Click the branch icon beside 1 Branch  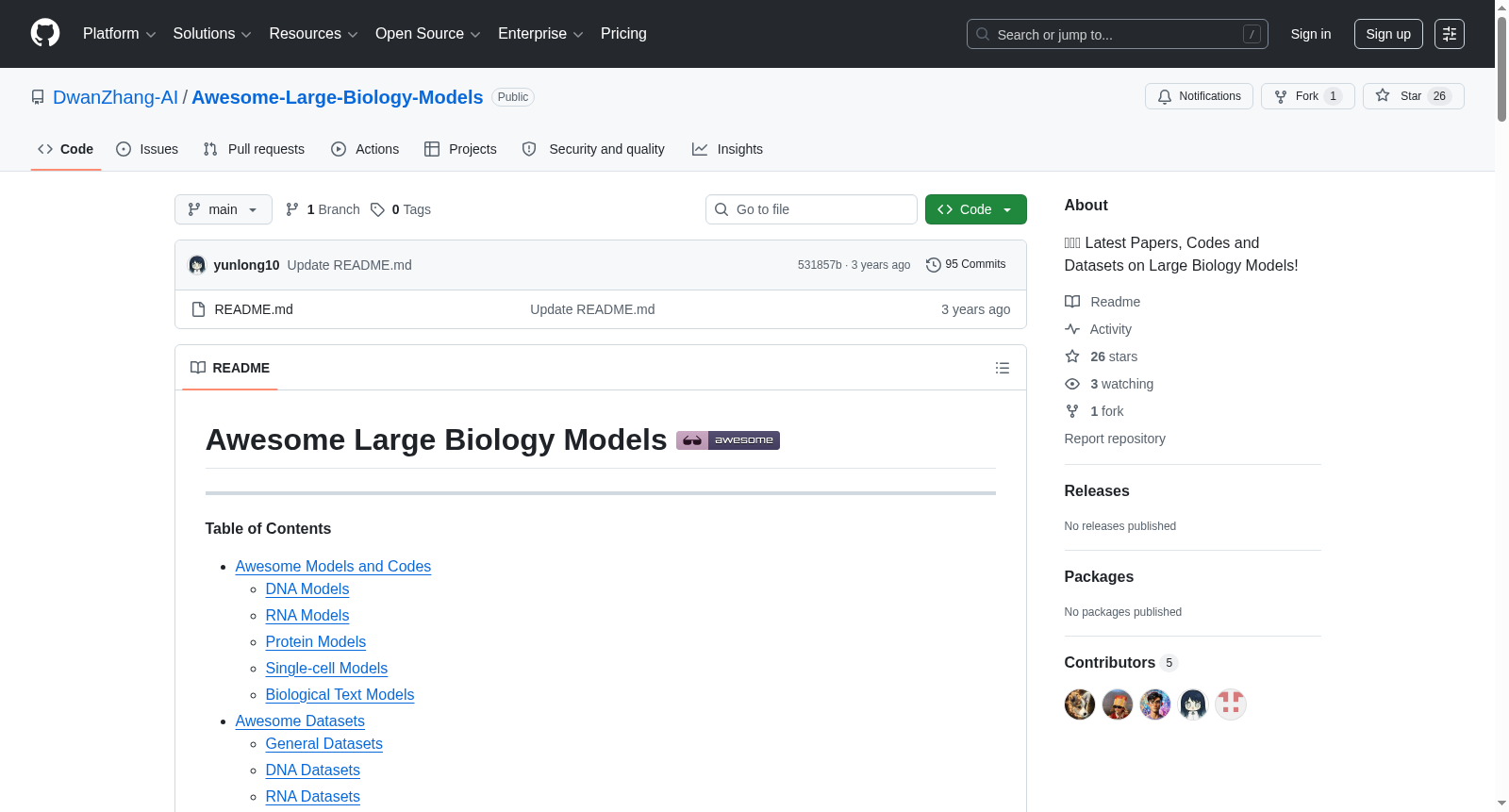click(x=292, y=209)
